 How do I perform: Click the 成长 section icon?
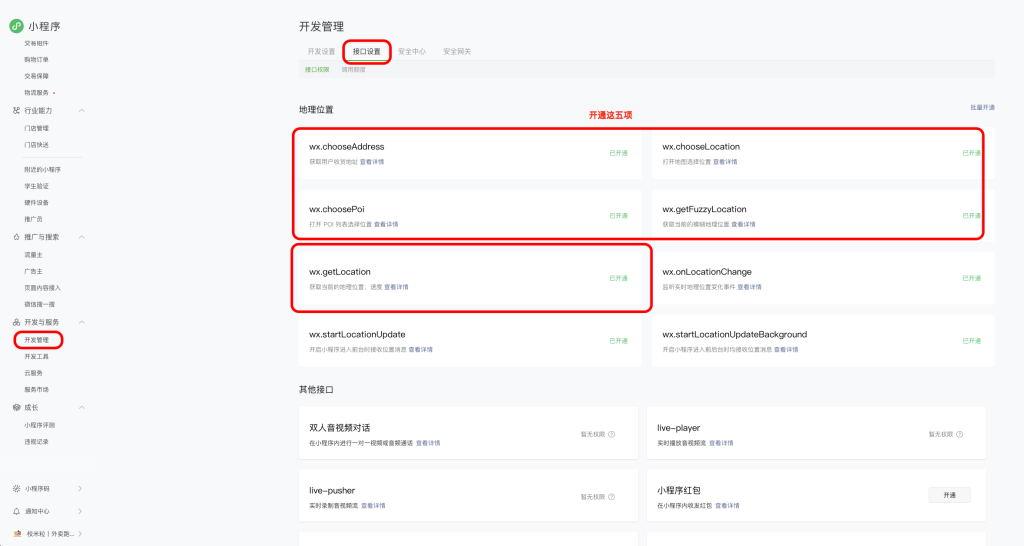tap(16, 407)
